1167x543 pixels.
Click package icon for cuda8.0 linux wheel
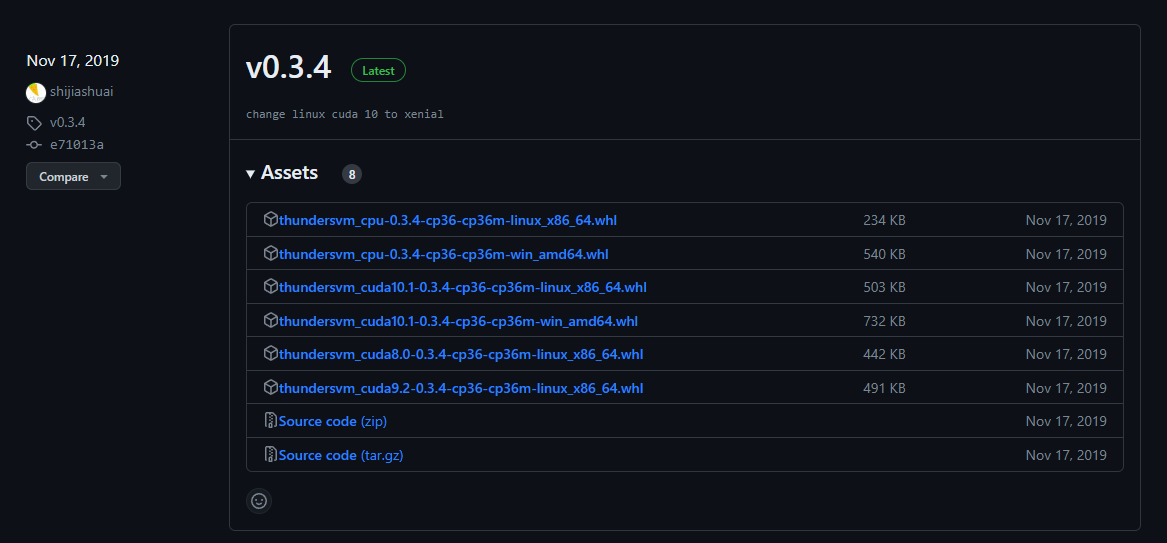coord(271,353)
